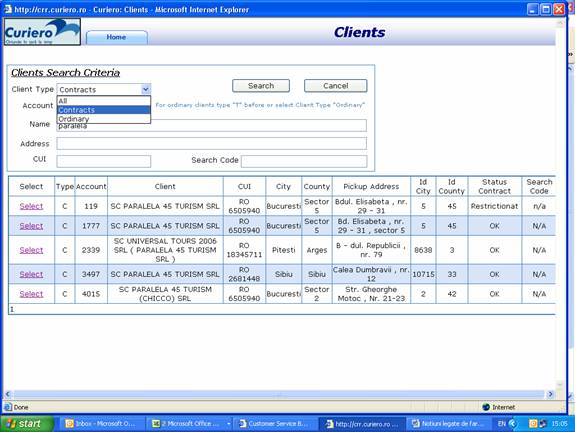The height and width of the screenshot is (432, 575).
Task: Focus the Search Code input field
Action: click(304, 161)
